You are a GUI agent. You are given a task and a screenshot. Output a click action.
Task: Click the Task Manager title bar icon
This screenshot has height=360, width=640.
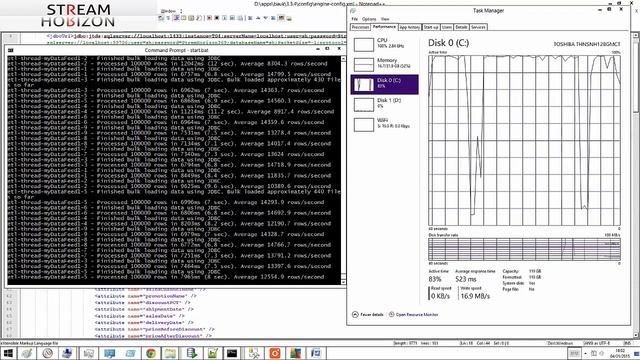tap(353, 11)
